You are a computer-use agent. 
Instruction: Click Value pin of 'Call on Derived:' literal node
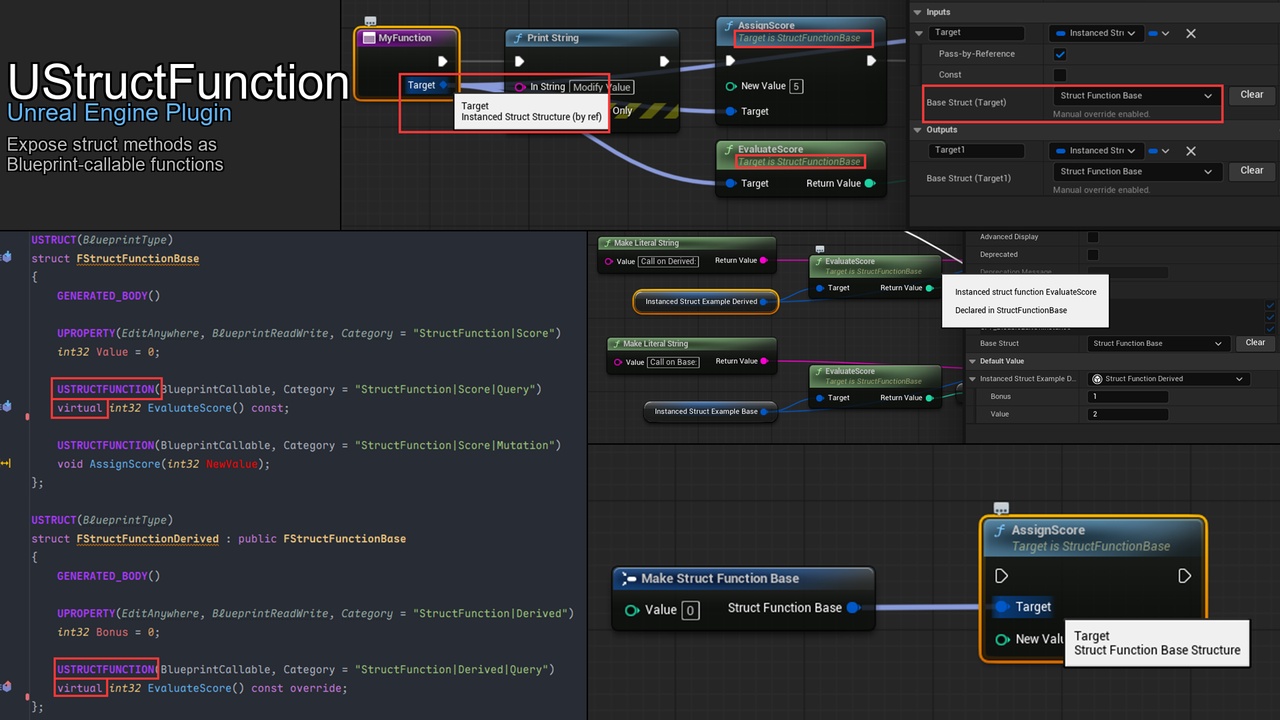point(608,261)
